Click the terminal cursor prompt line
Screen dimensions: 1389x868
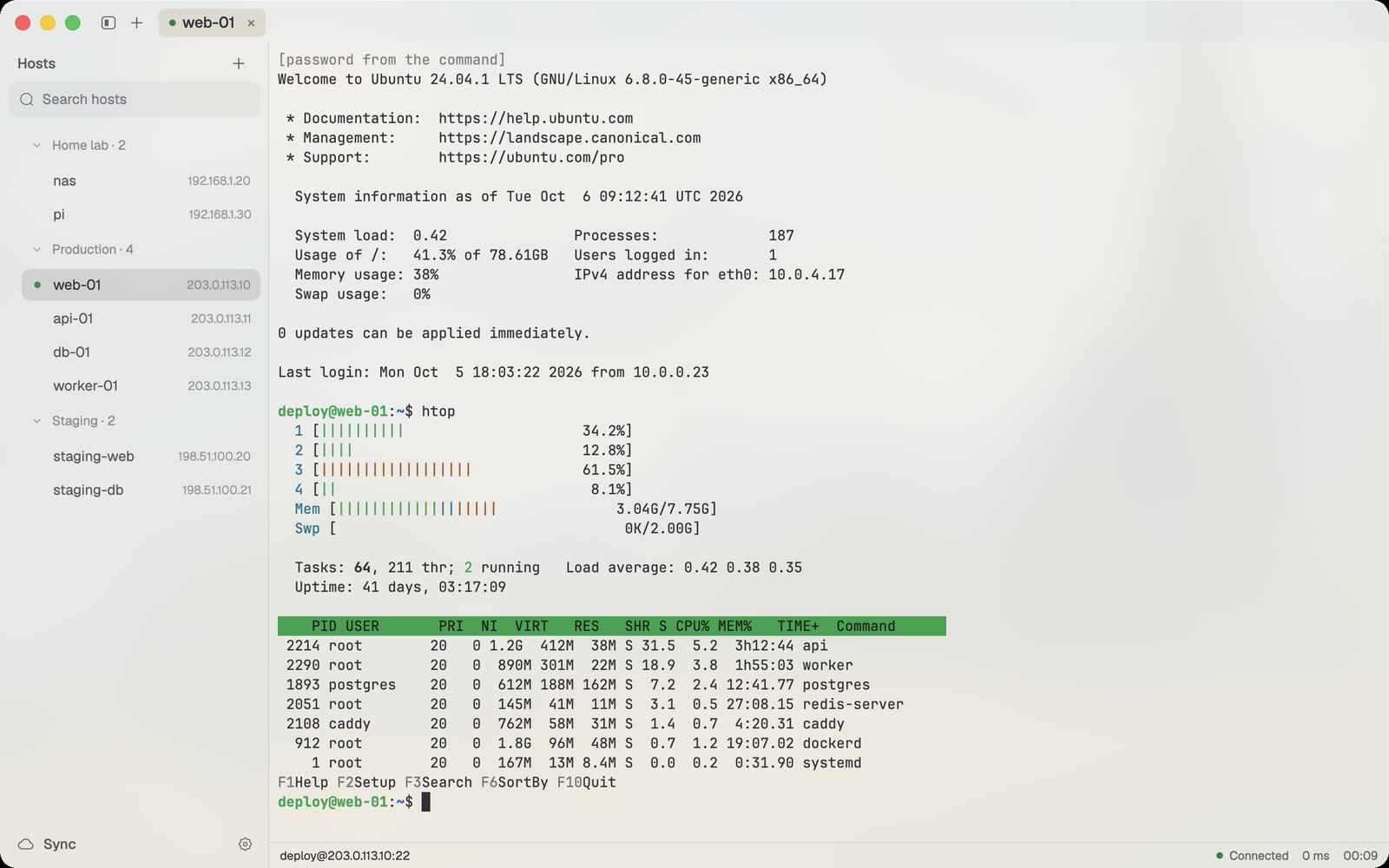tap(354, 802)
